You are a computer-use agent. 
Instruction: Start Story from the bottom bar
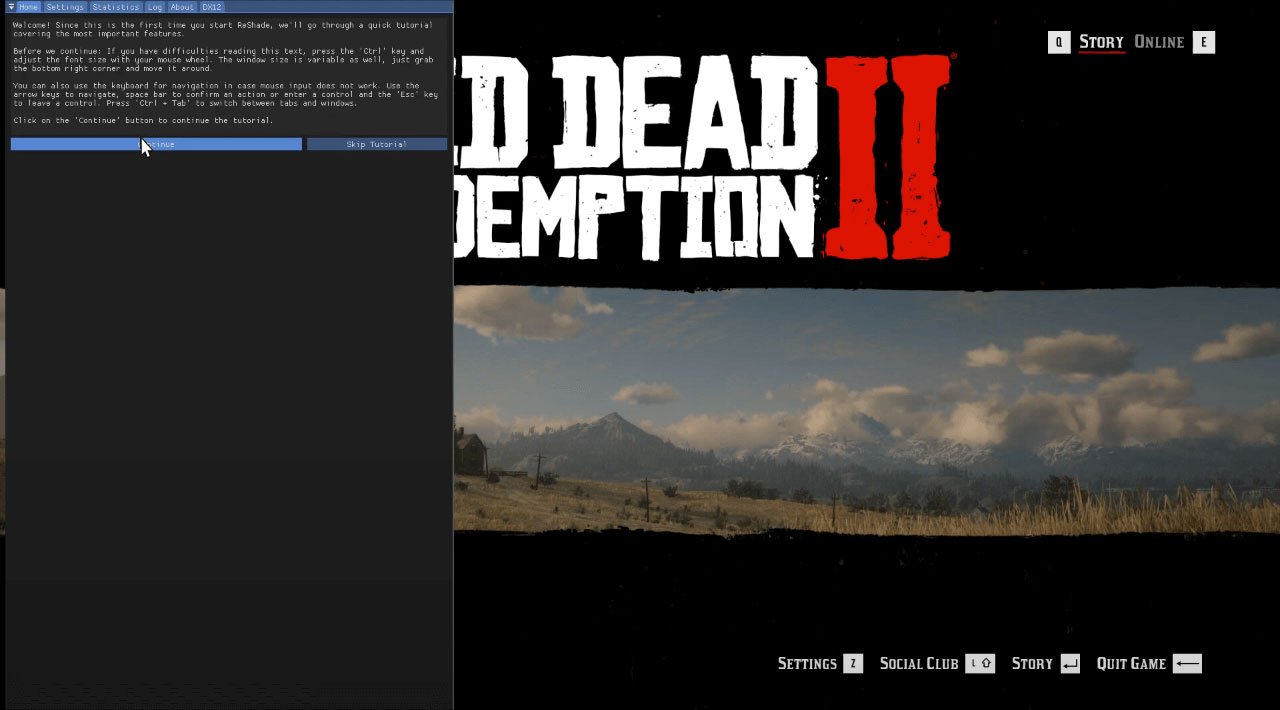(1032, 664)
